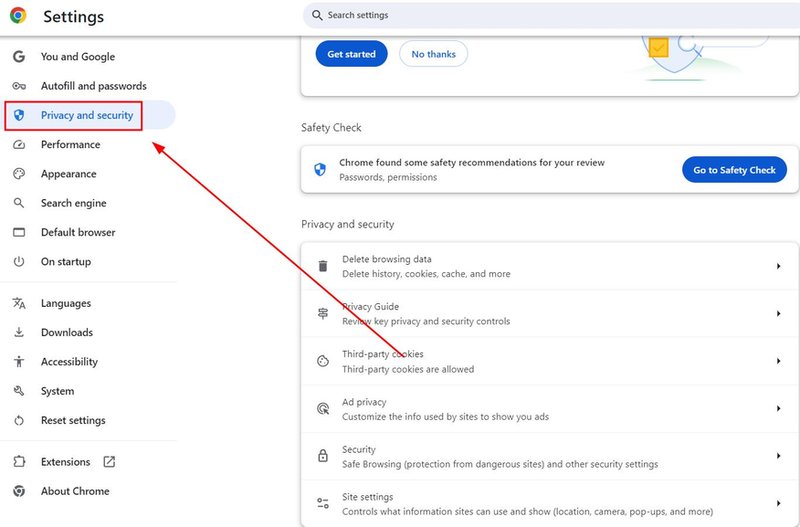Click the Get started button
Screen dimensions: 800x527
click(352, 54)
